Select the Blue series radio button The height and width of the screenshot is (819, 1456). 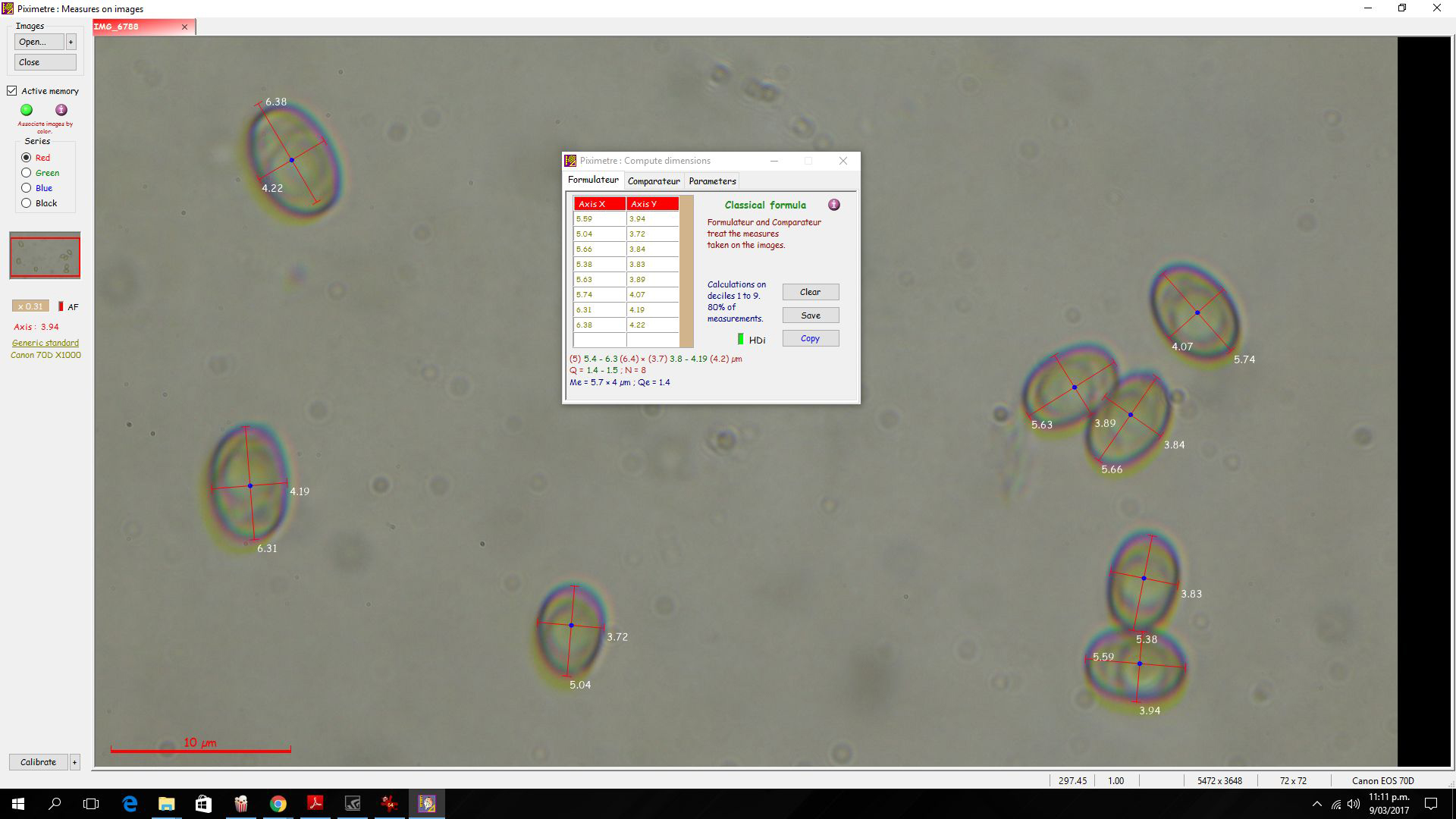coord(27,188)
